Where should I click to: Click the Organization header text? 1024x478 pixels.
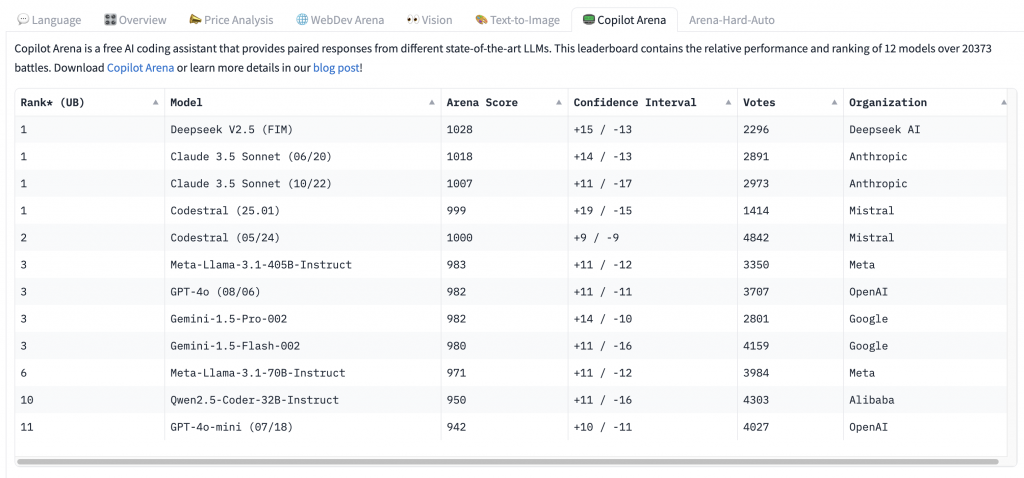(888, 103)
